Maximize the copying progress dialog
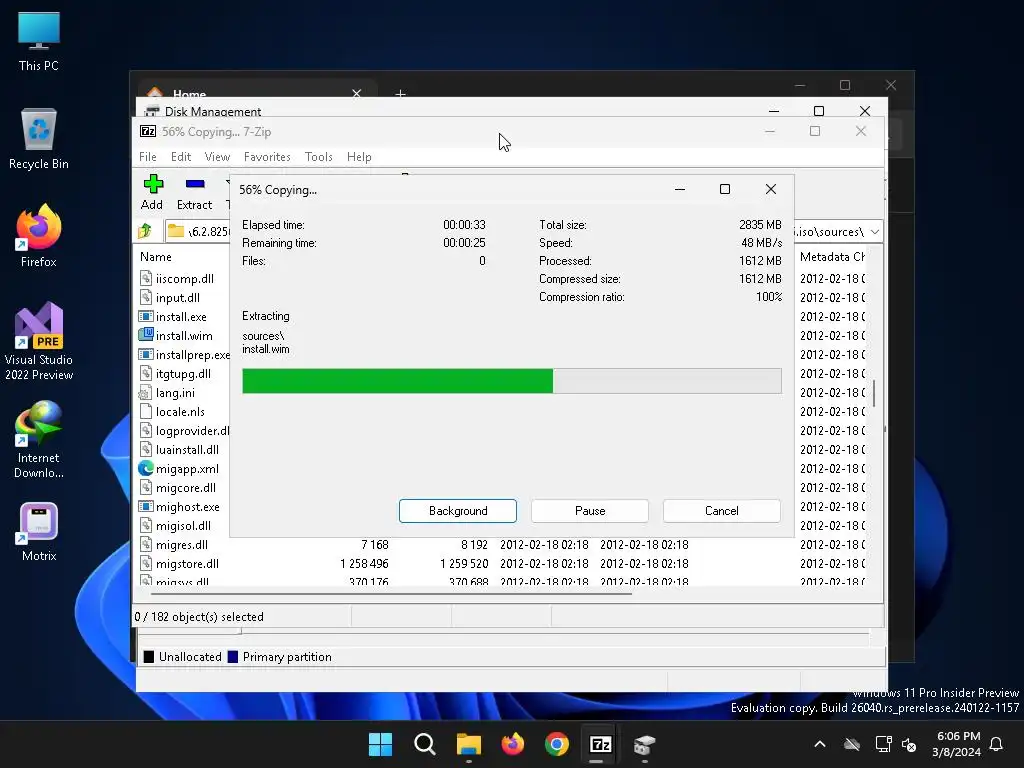1024x768 pixels. 725,189
